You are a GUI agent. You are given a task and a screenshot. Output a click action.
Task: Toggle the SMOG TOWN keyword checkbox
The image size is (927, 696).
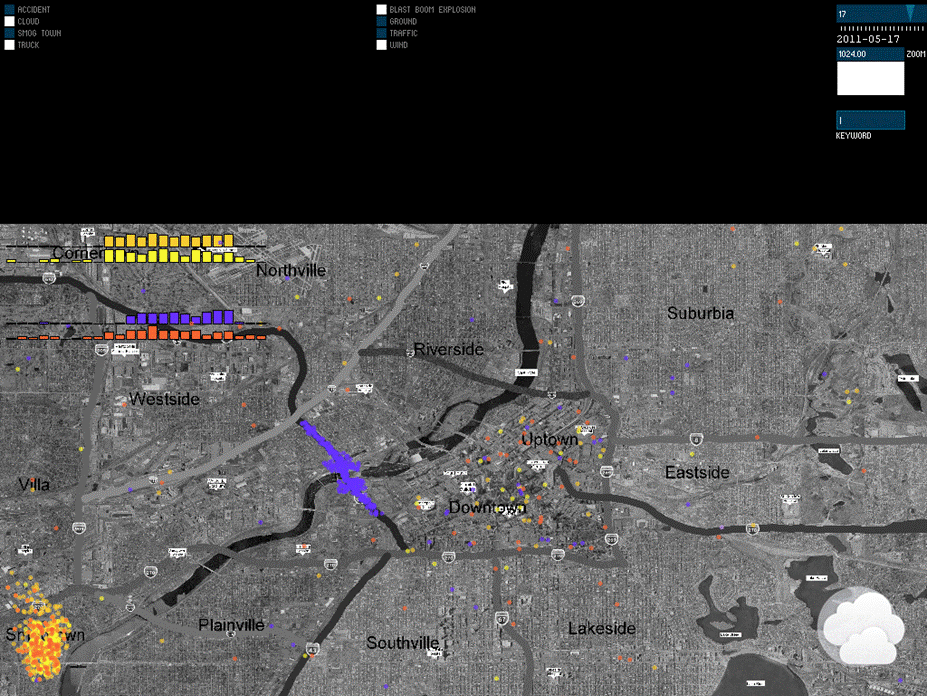[10, 34]
